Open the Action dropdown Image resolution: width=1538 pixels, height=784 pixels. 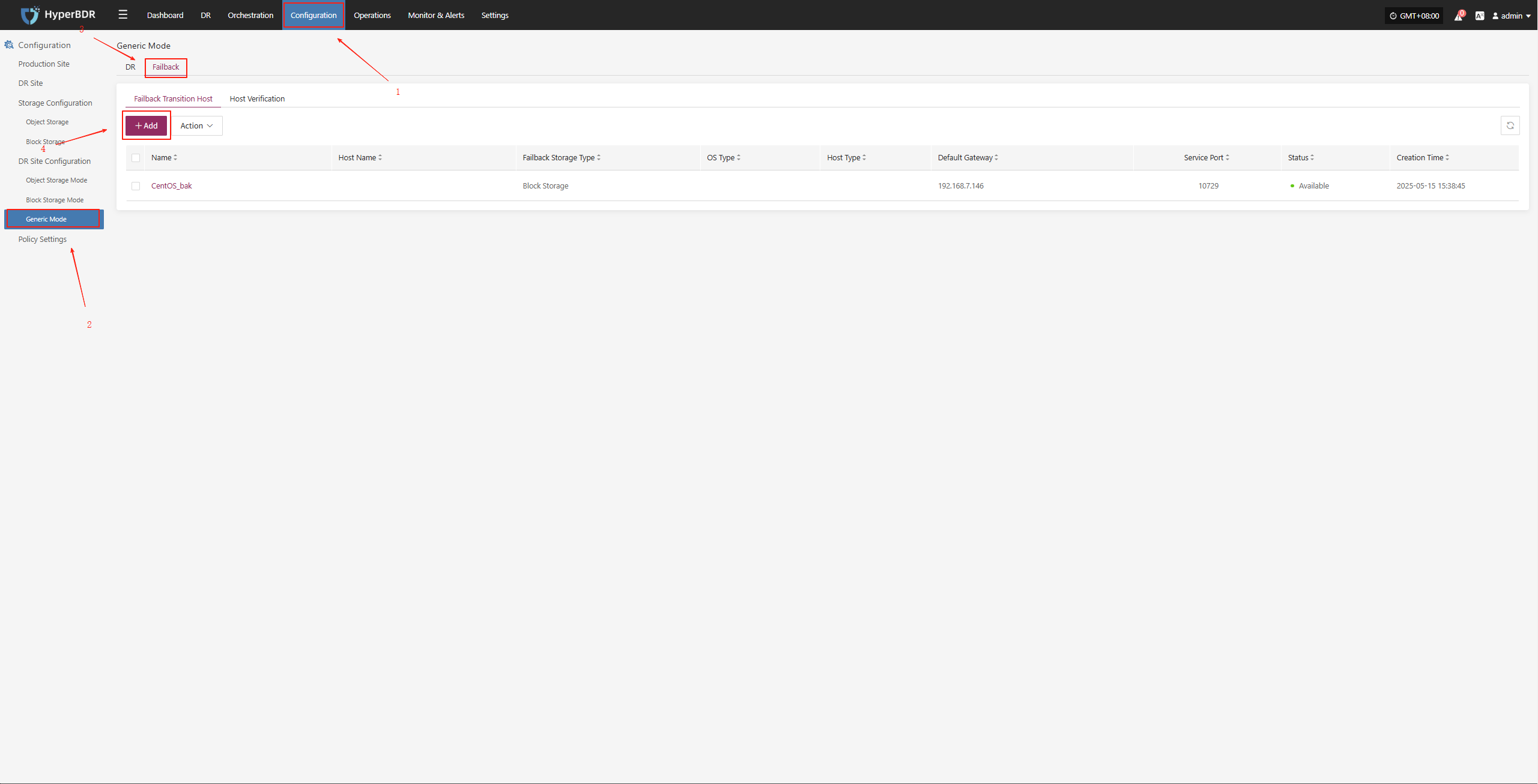point(197,125)
